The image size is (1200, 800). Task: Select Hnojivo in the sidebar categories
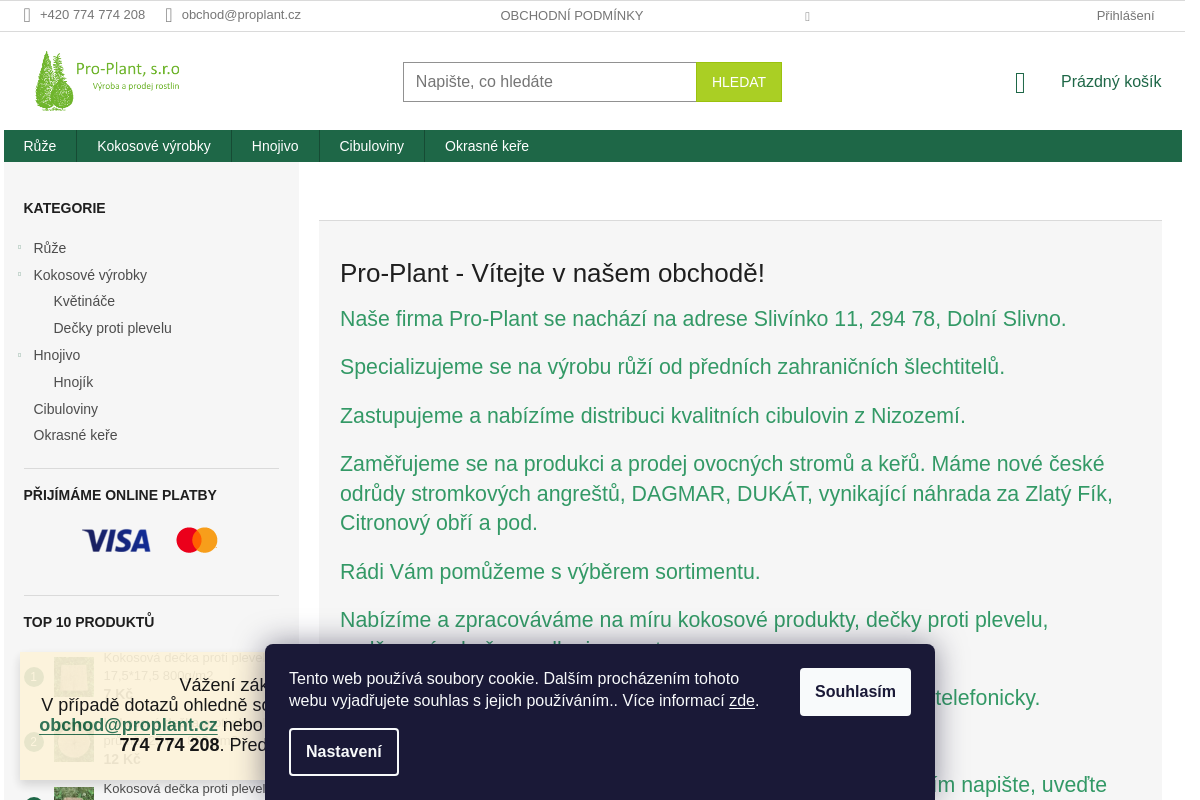[57, 355]
